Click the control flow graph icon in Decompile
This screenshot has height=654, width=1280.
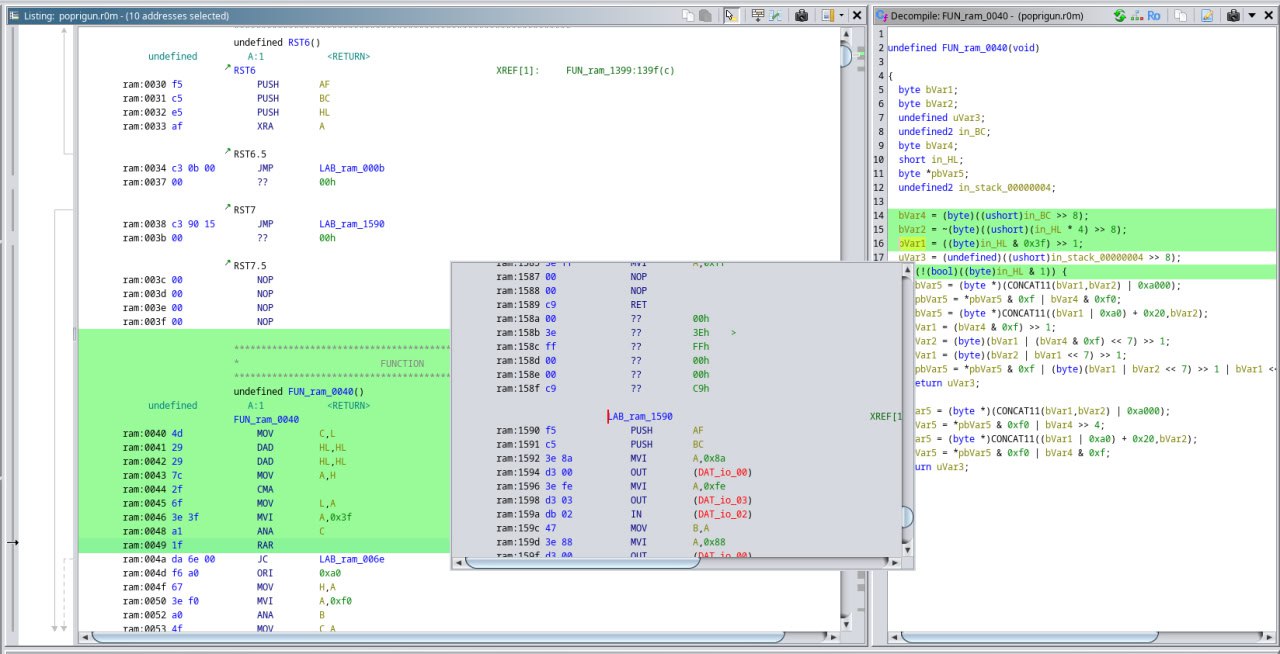click(1137, 16)
